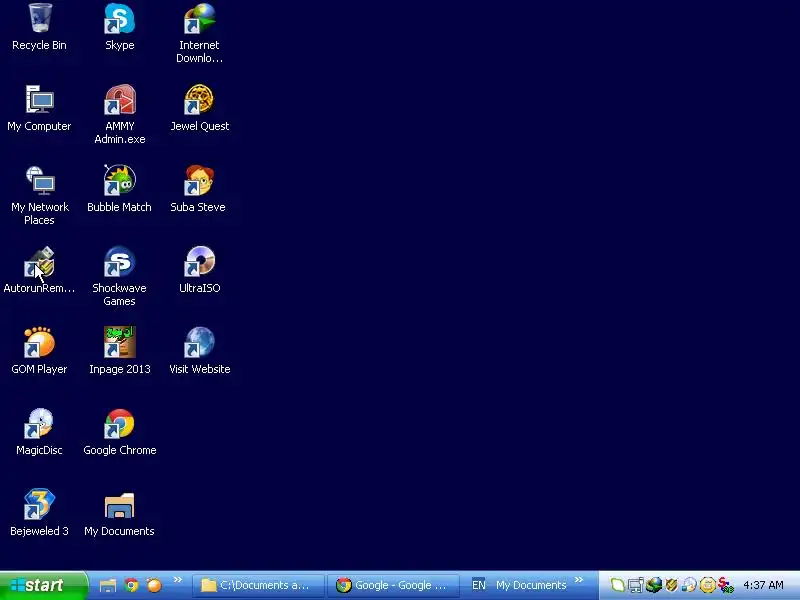The height and width of the screenshot is (600, 800).
Task: Click the red S tray icon
Action: (725, 585)
